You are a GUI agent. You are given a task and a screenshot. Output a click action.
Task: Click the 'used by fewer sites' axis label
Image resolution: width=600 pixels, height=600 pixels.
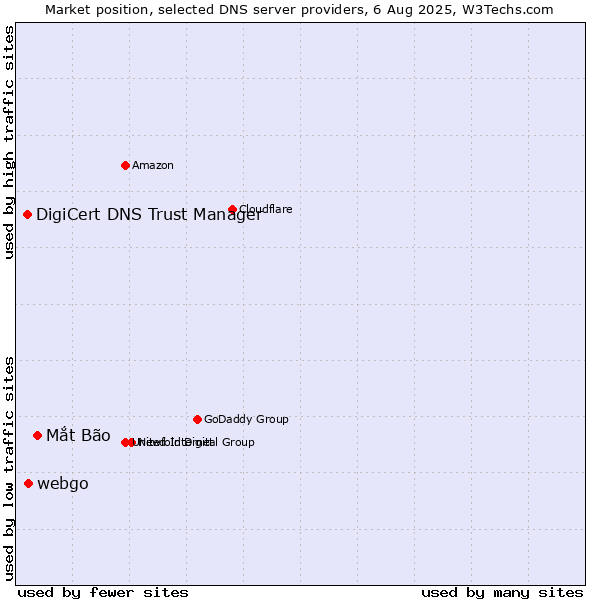tap(103, 593)
